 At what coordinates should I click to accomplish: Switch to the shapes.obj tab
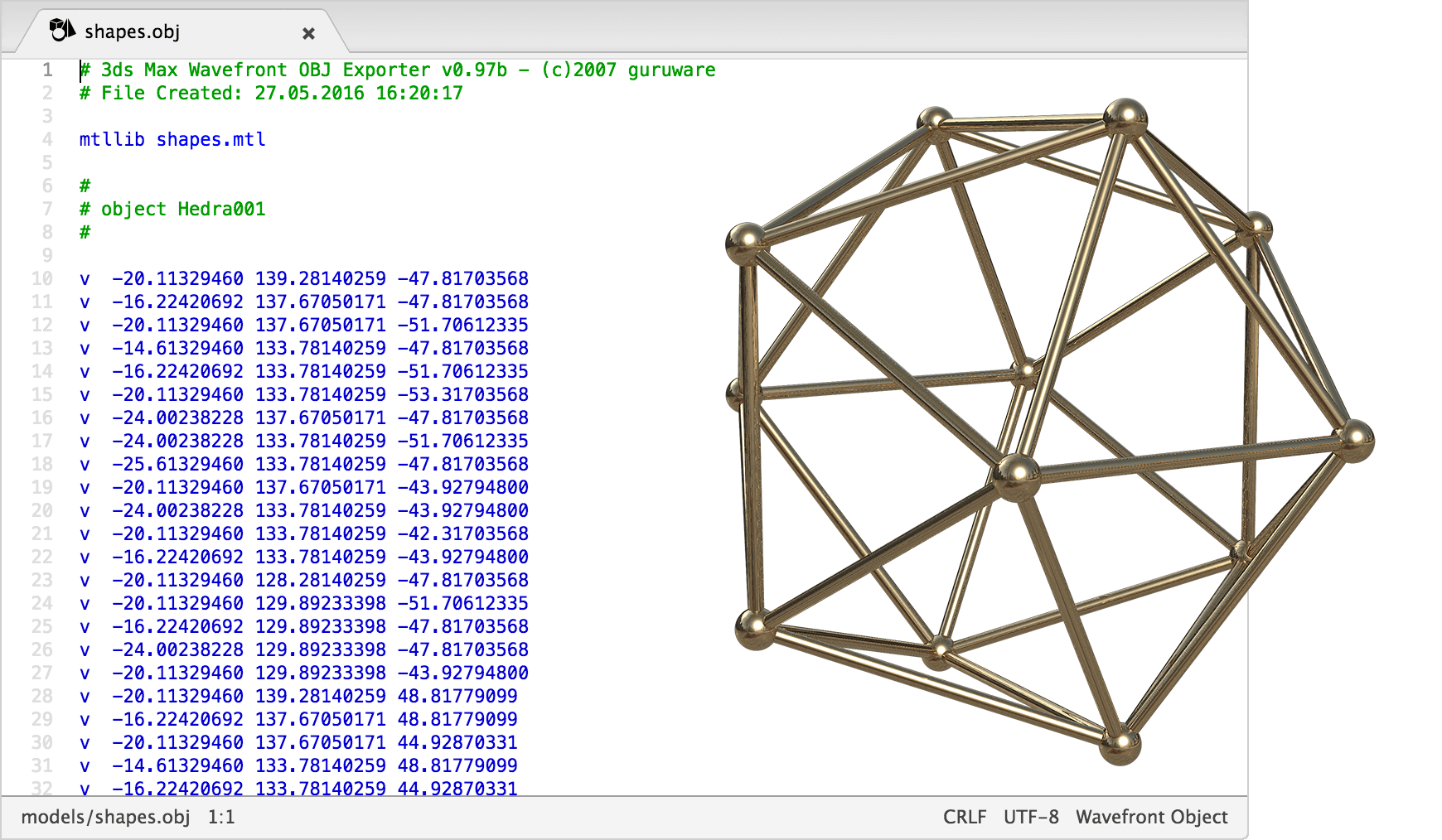click(133, 31)
